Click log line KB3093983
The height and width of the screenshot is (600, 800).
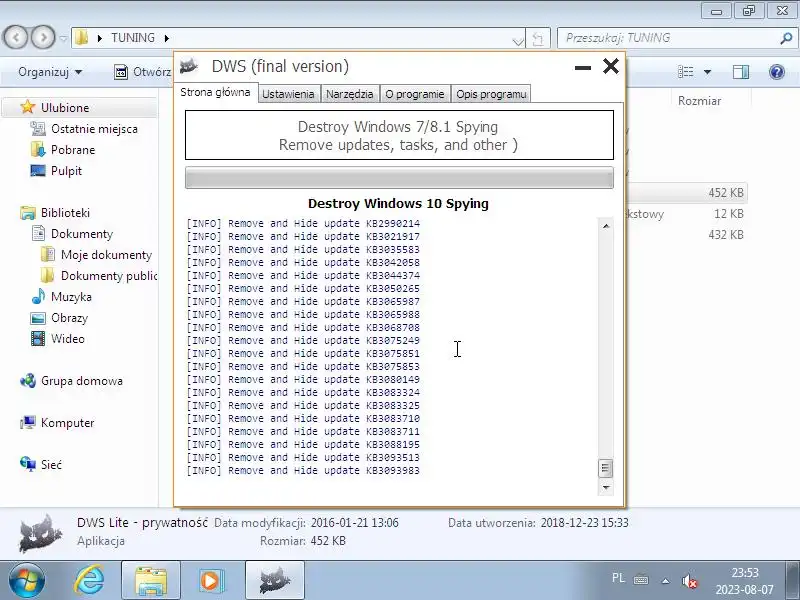tap(303, 470)
